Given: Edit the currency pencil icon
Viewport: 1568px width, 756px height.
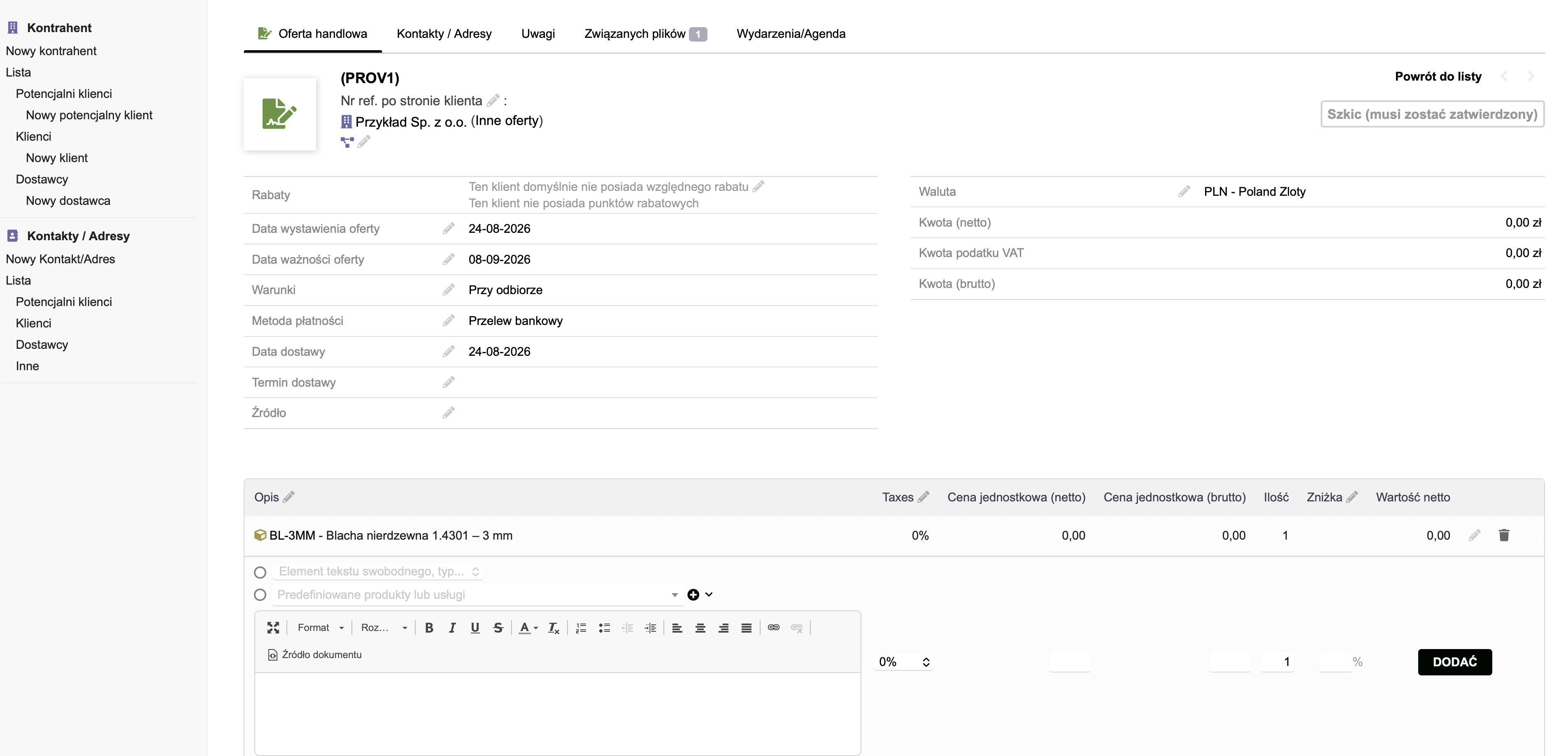Looking at the screenshot, I should (x=1184, y=192).
